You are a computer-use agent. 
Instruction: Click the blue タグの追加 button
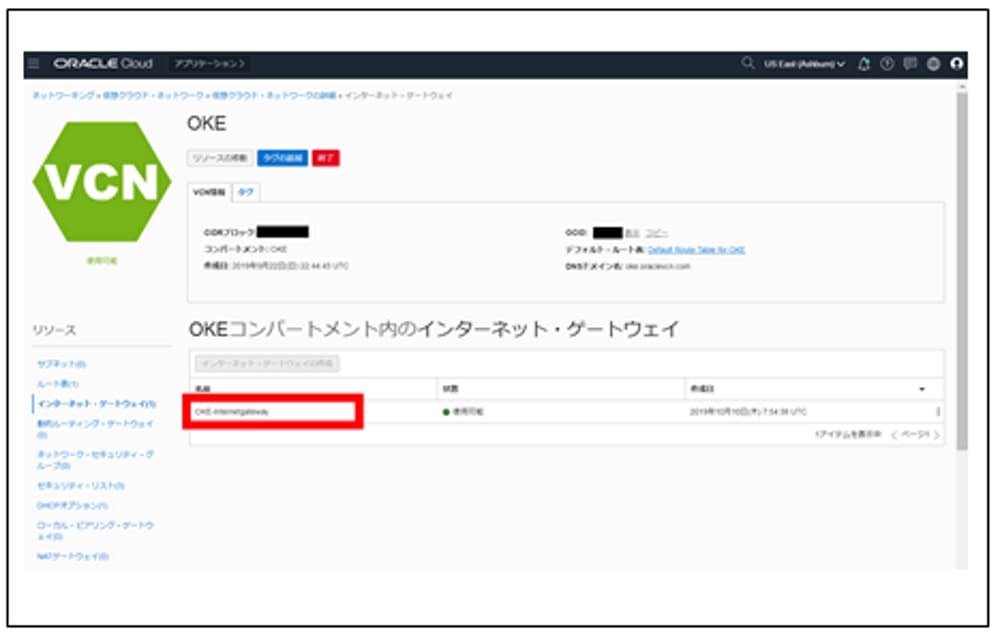pos(281,157)
